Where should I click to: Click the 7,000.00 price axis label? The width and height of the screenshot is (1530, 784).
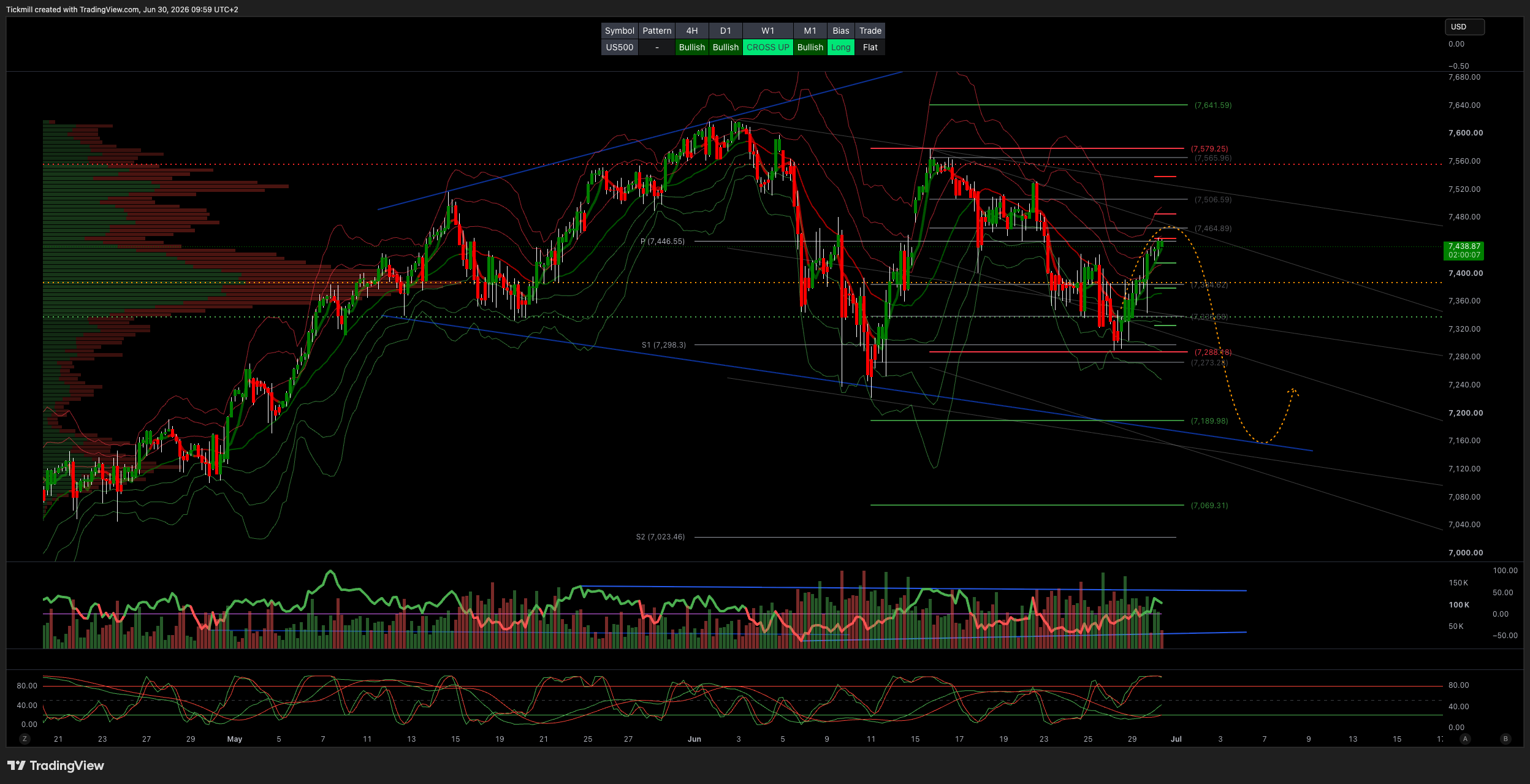[x=1466, y=553]
